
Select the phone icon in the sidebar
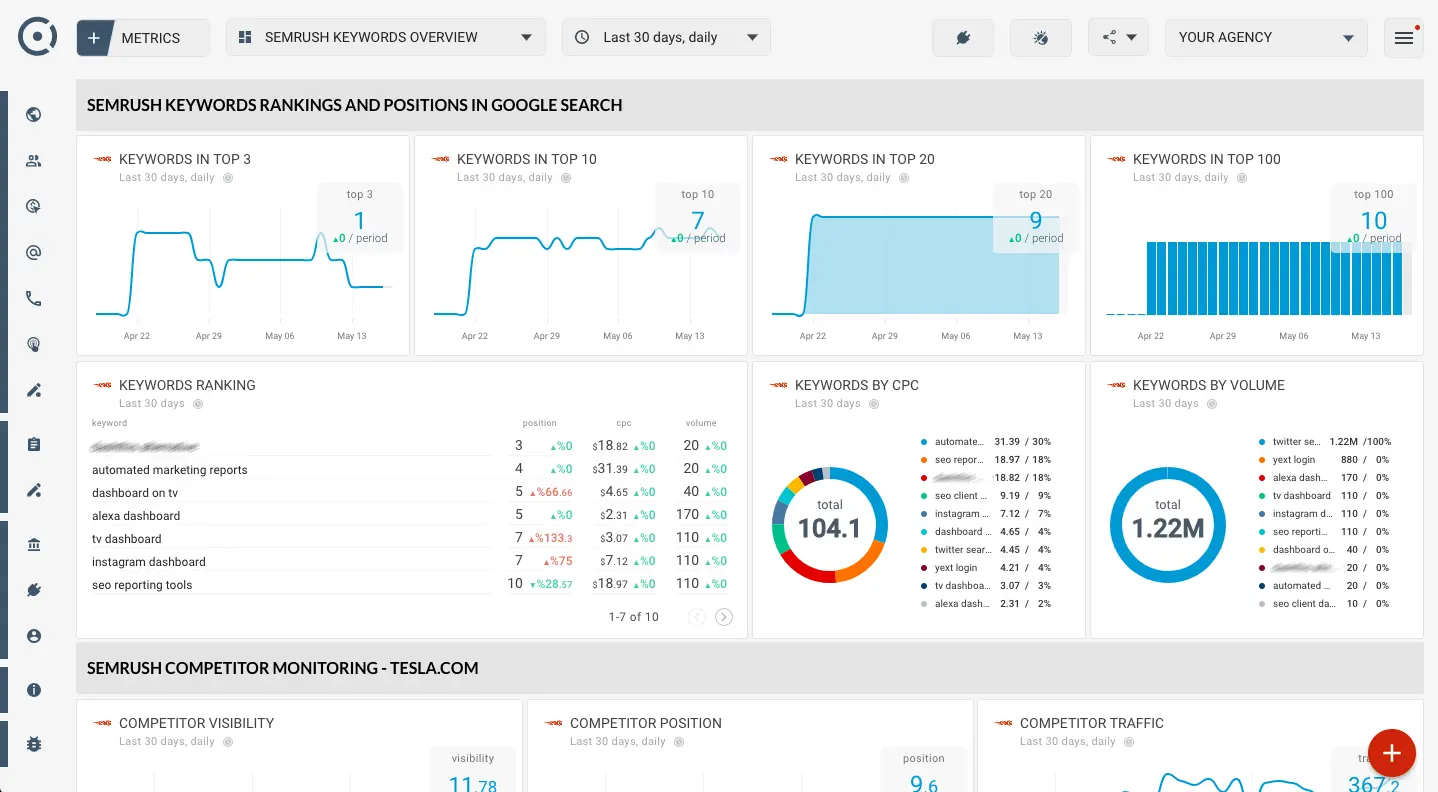point(33,298)
